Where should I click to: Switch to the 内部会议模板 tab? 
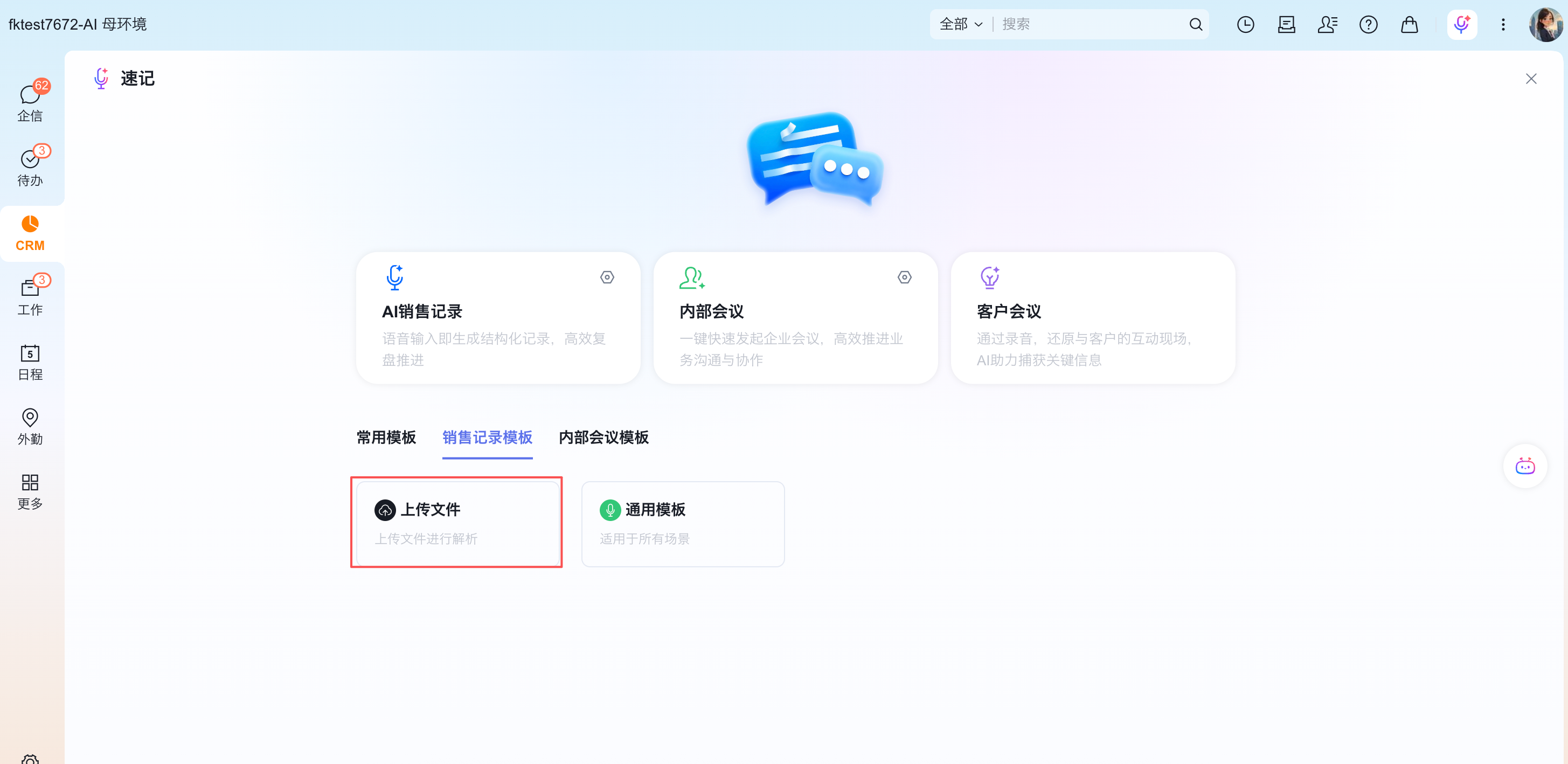pyautogui.click(x=603, y=437)
